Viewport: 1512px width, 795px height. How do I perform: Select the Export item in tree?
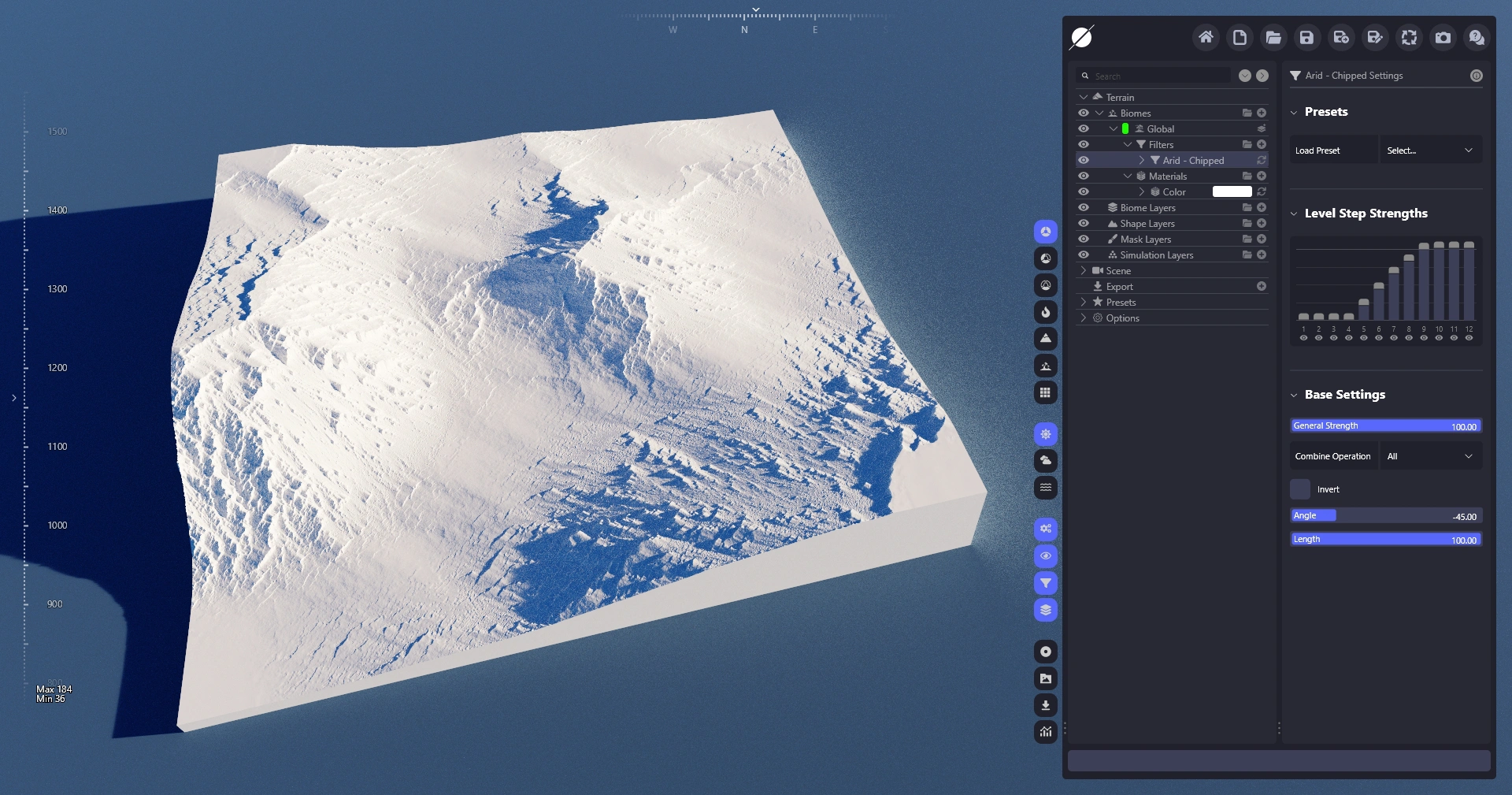1119,287
